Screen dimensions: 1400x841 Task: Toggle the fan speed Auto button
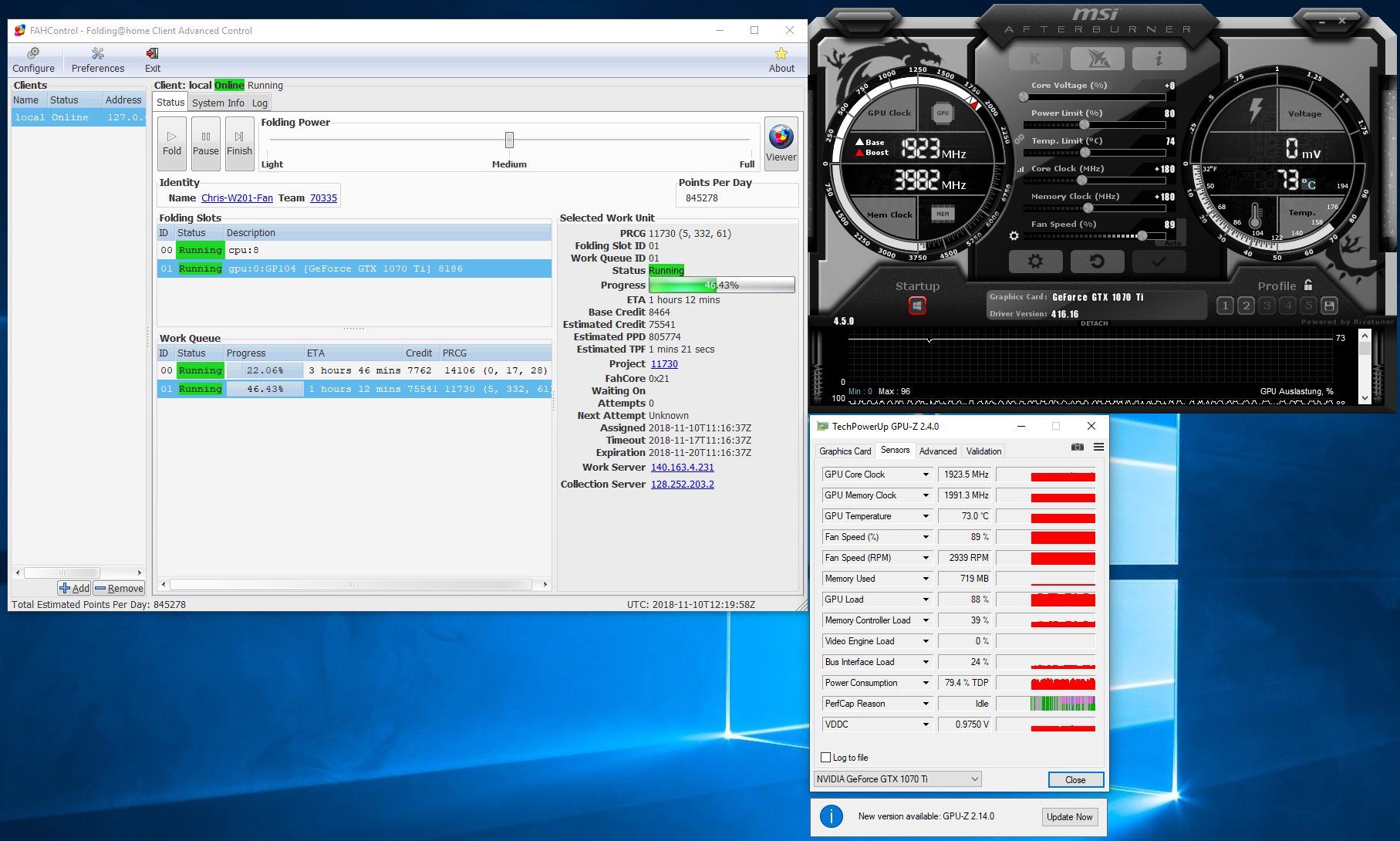pyautogui.click(x=1173, y=242)
